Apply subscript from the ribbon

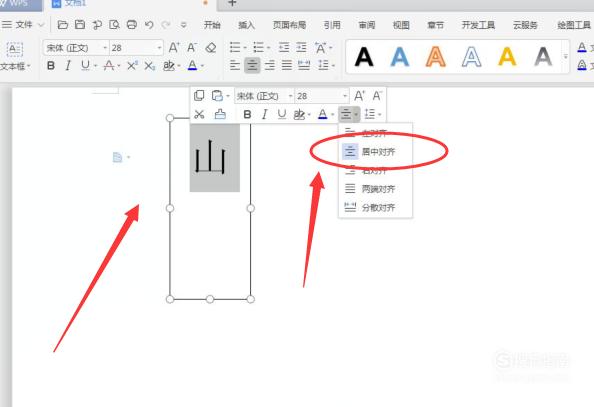point(150,66)
